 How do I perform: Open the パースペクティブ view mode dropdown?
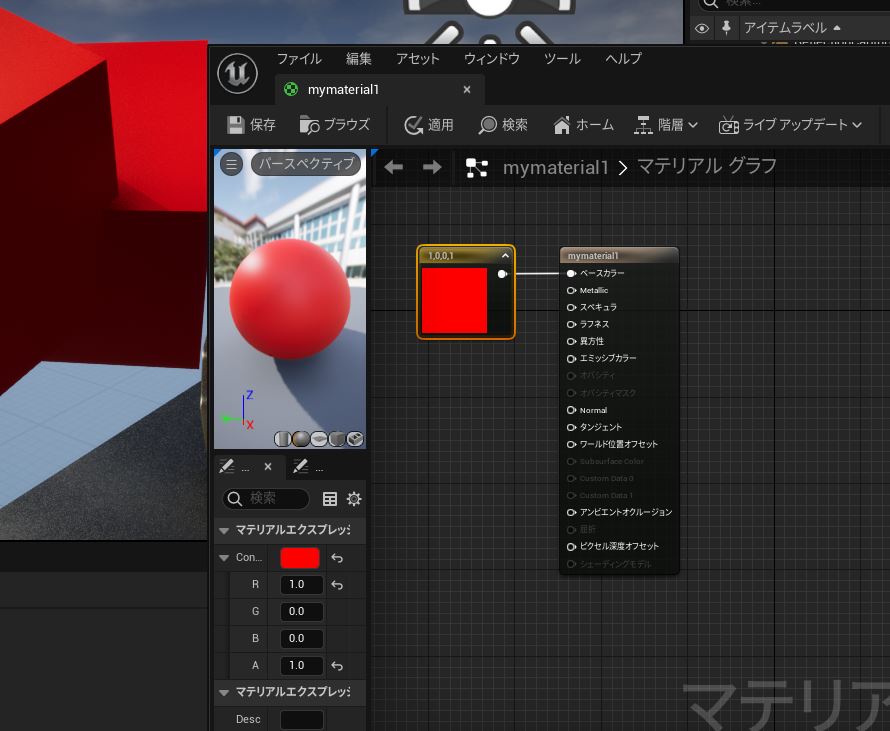[x=306, y=164]
